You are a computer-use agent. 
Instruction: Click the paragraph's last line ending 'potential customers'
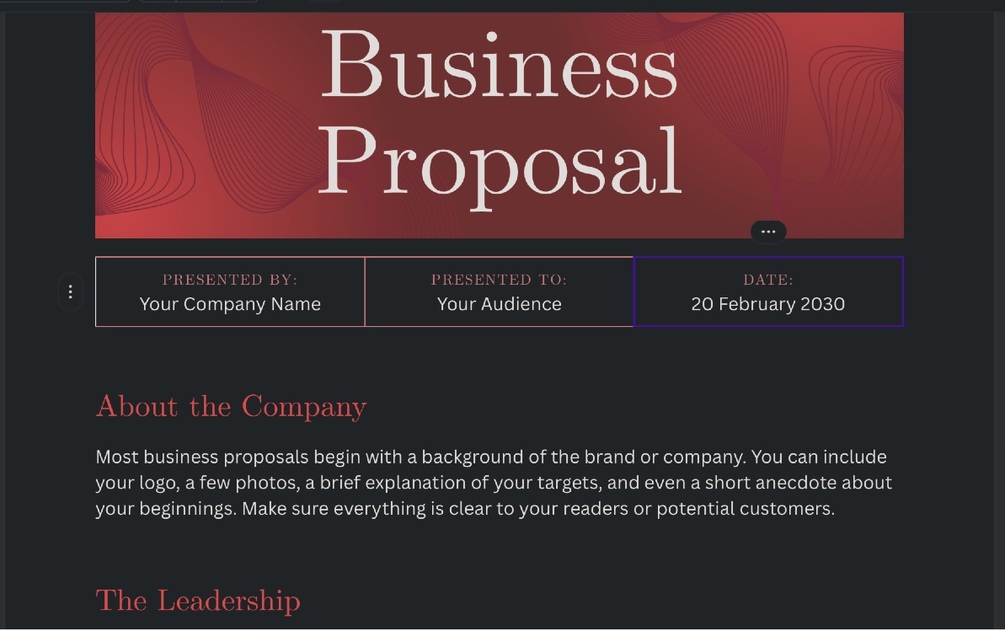click(465, 509)
